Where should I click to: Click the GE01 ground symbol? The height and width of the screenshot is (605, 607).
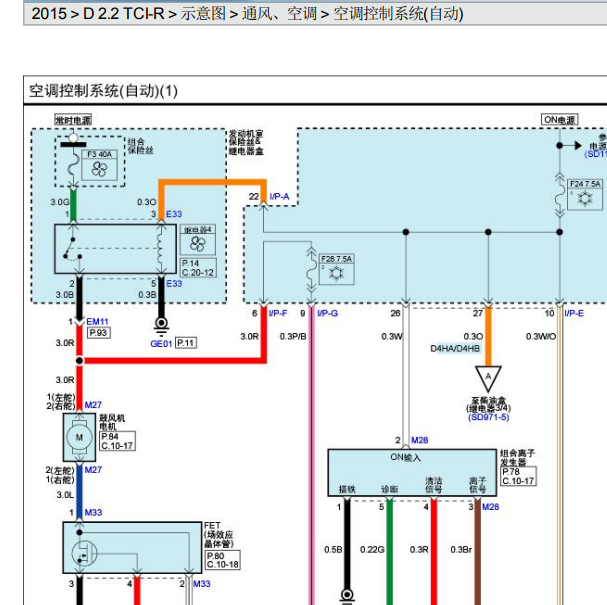tap(161, 326)
